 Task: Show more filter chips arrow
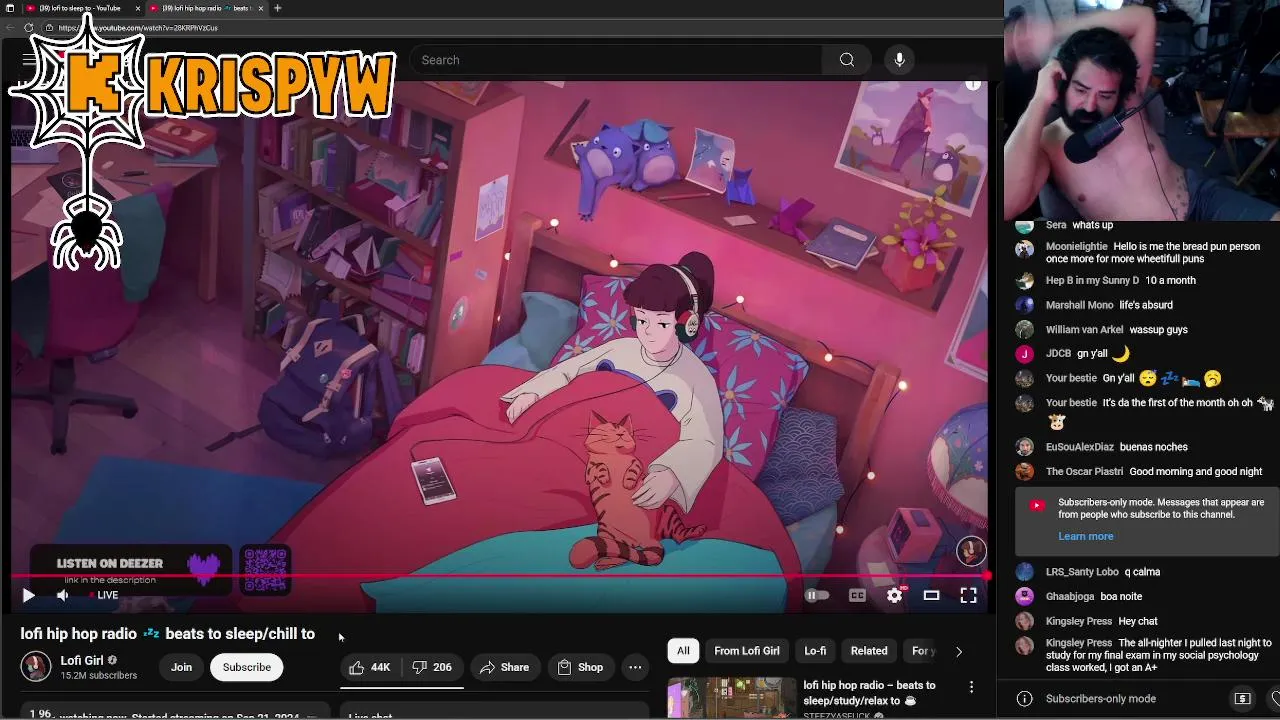pos(958,651)
